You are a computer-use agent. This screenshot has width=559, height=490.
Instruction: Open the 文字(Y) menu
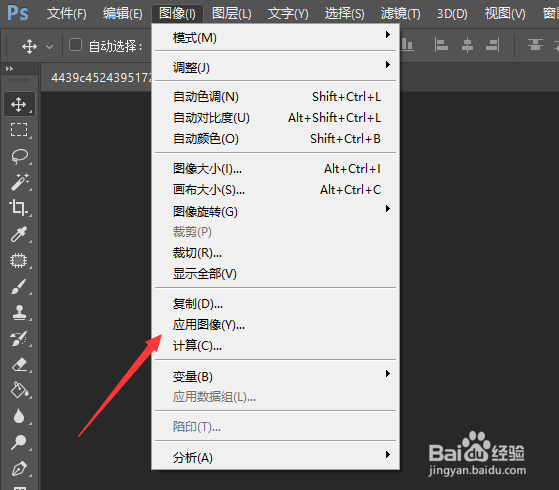288,14
